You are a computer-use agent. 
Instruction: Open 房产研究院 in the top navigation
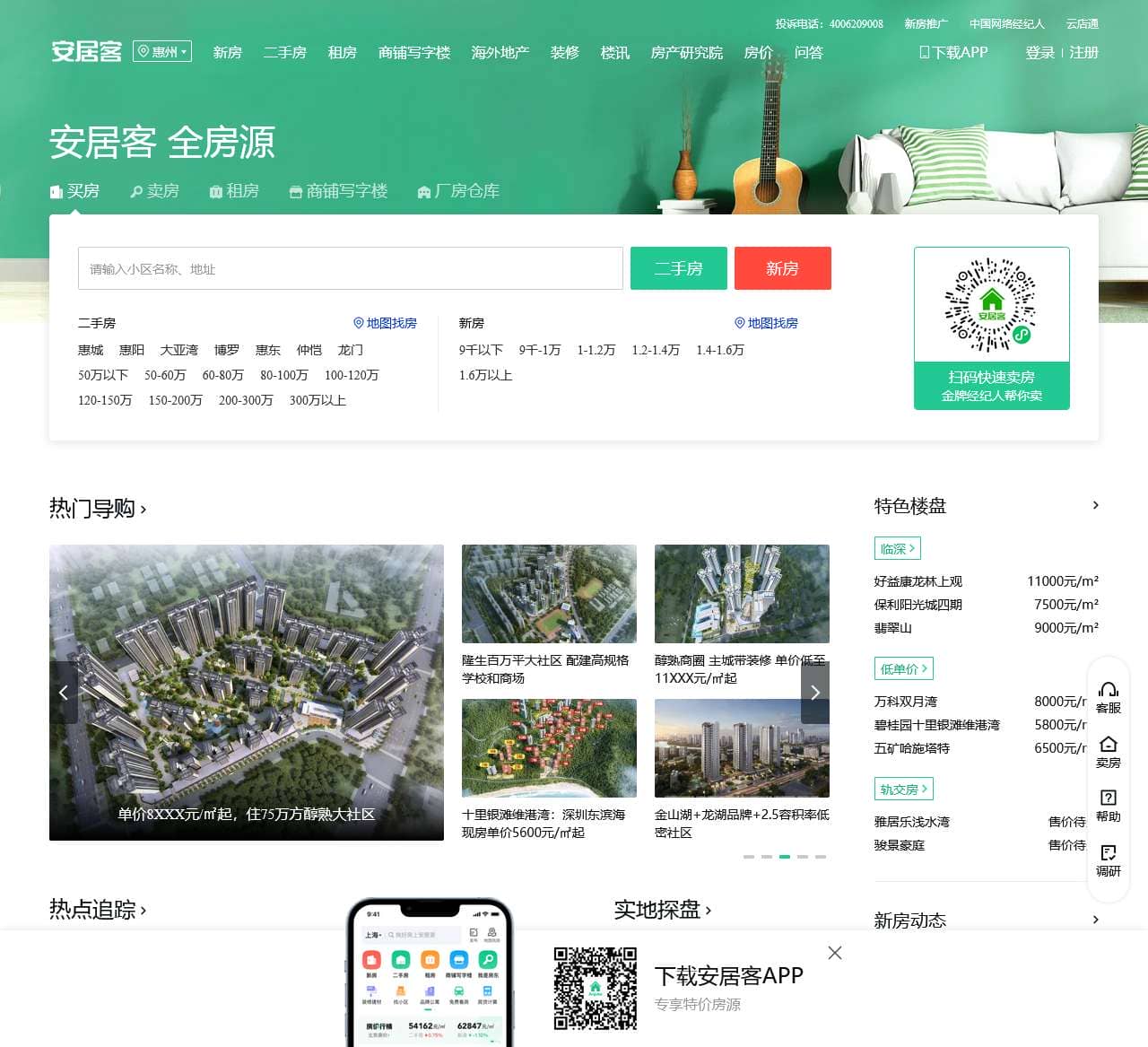(687, 53)
